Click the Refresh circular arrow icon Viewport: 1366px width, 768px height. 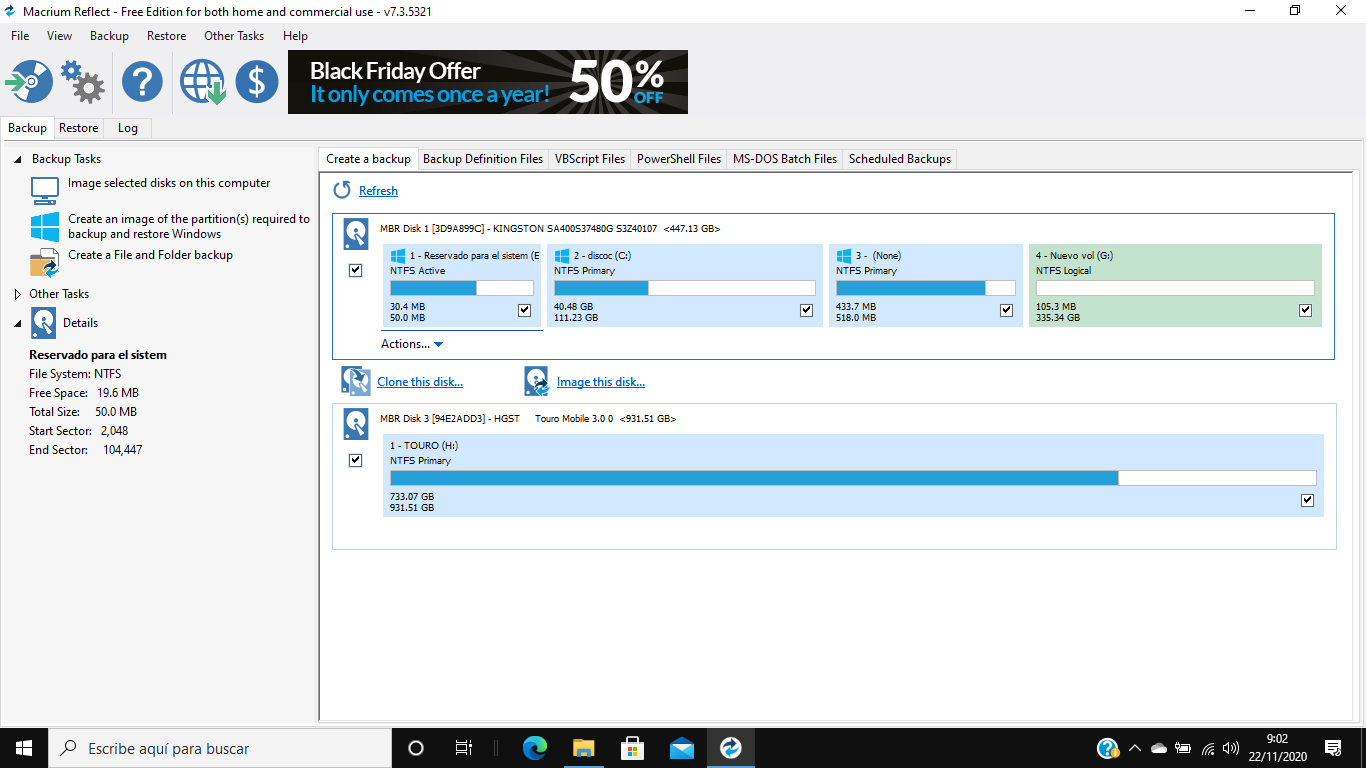click(x=342, y=190)
